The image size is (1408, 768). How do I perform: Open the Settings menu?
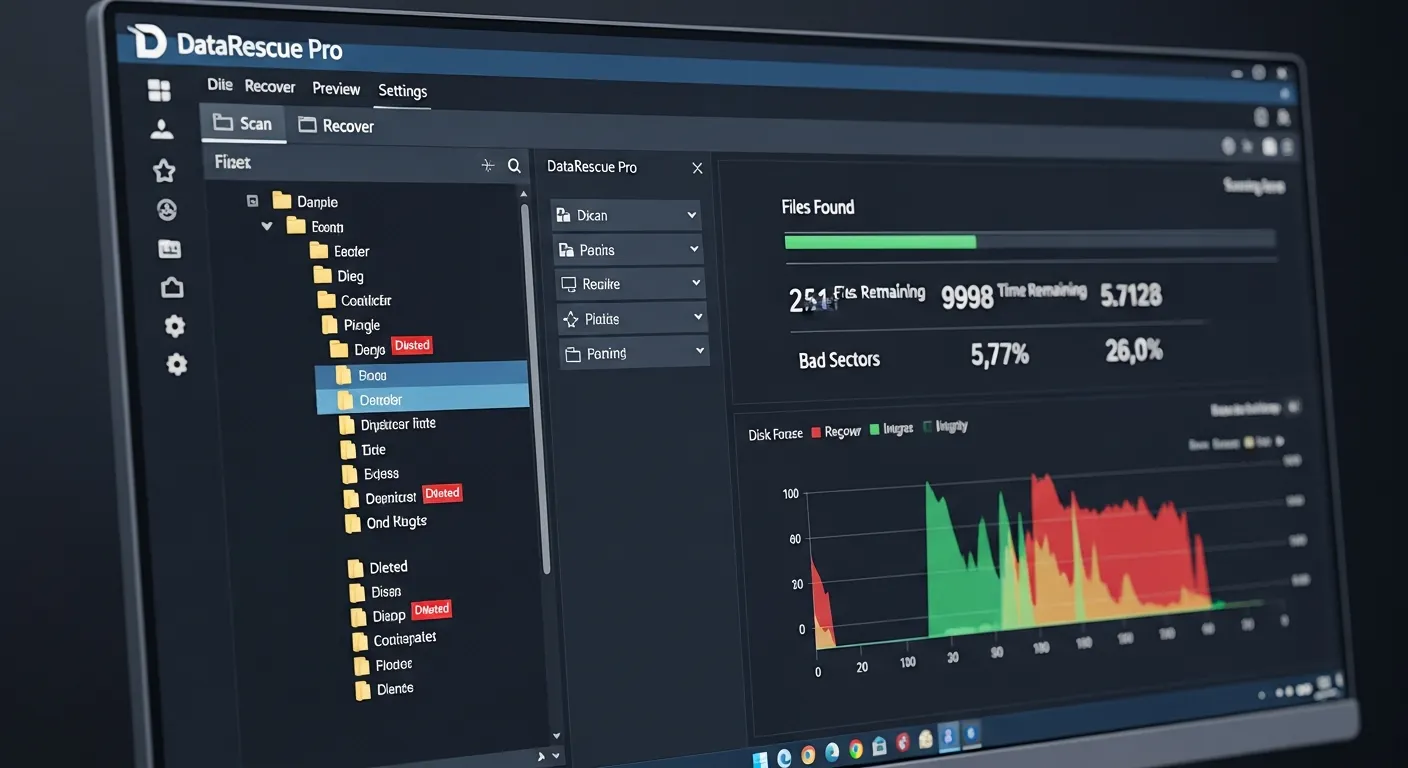(x=402, y=90)
